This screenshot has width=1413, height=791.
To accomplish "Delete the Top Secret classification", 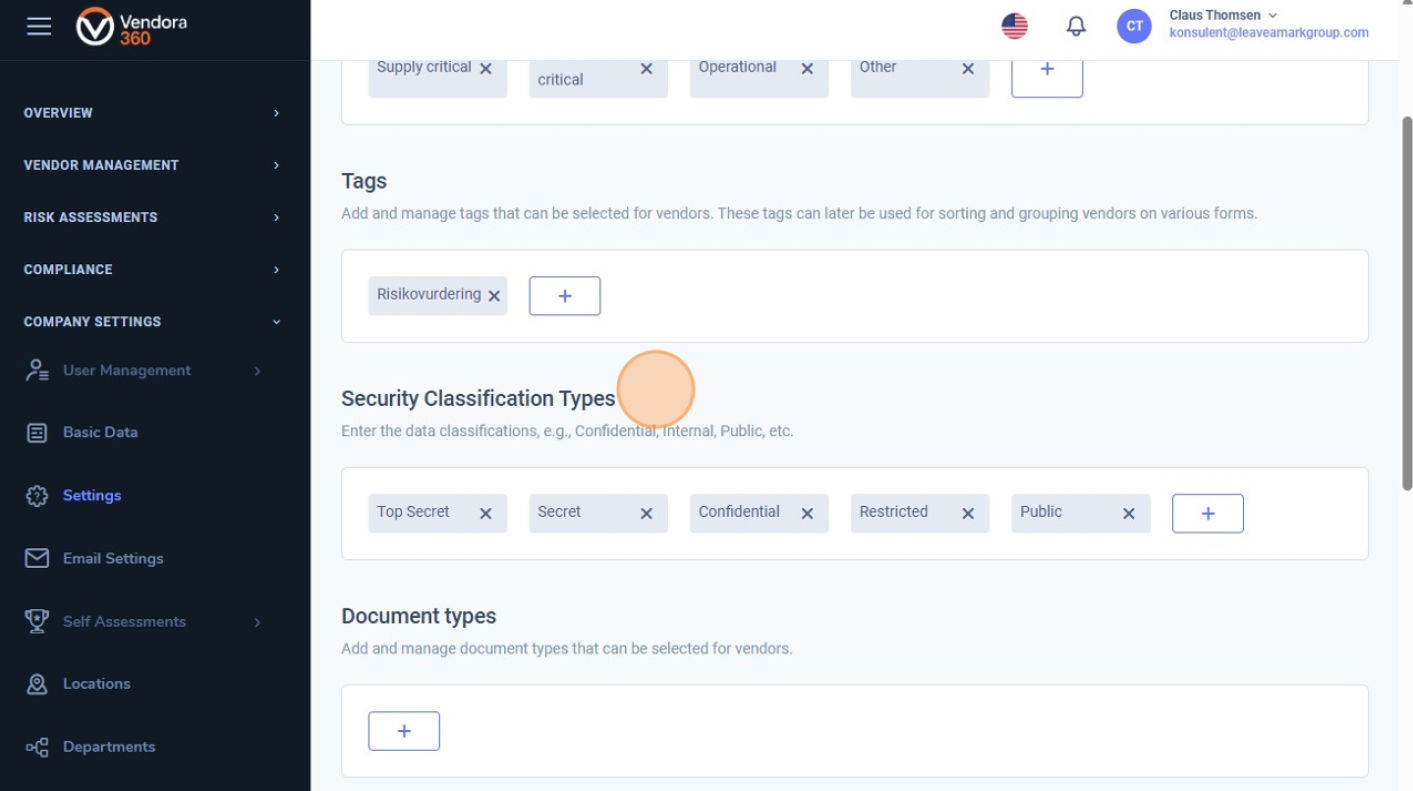I will [486, 514].
